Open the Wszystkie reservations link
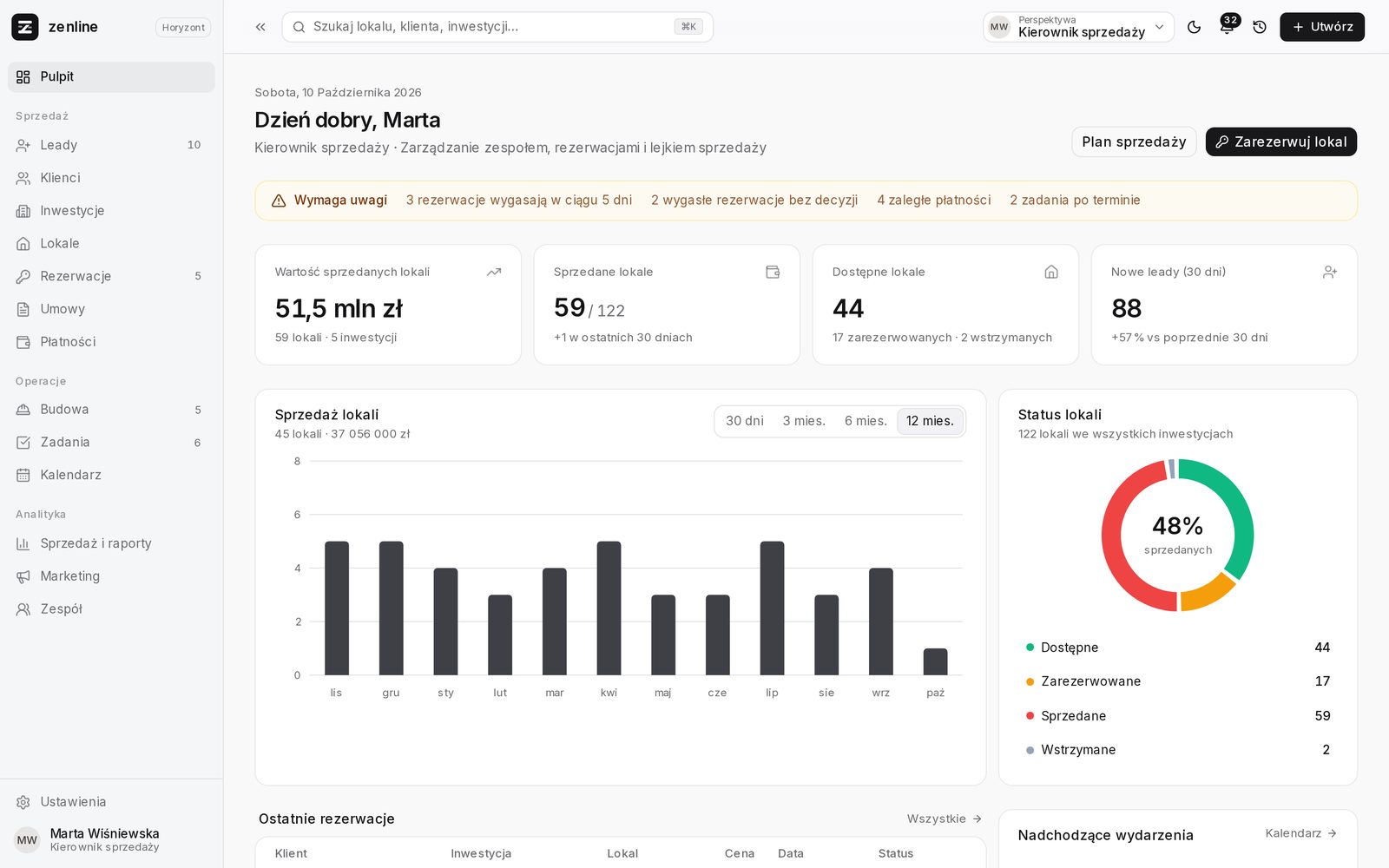Viewport: 1389px width, 868px height. [945, 819]
